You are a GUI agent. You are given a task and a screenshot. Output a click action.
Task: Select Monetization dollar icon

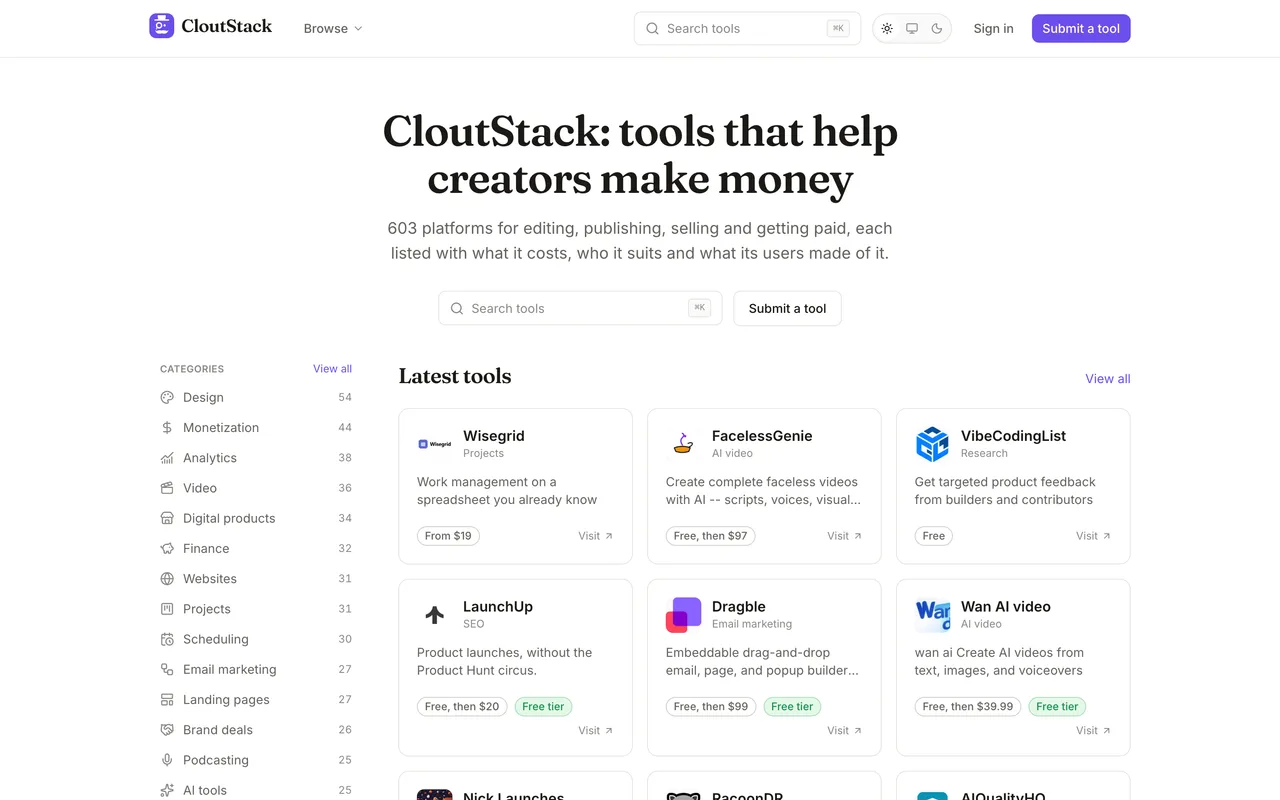click(167, 427)
